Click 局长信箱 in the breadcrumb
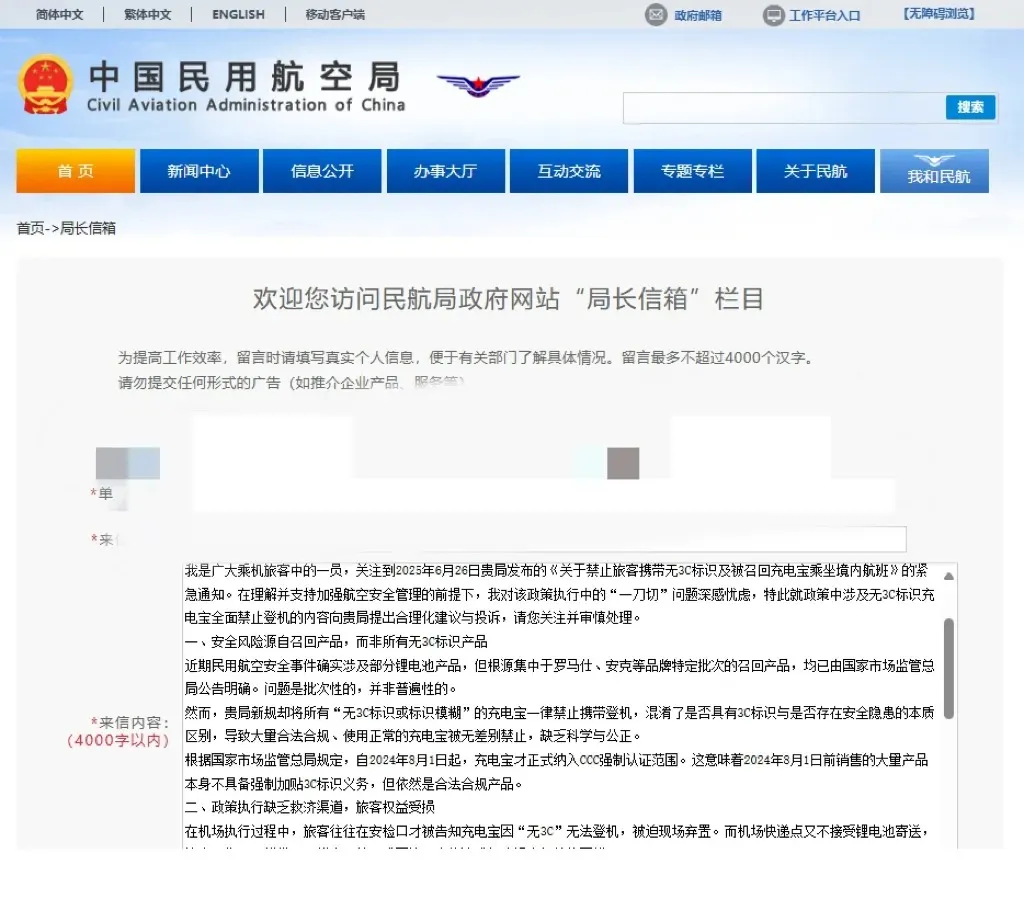The height and width of the screenshot is (924, 1024). 88,228
